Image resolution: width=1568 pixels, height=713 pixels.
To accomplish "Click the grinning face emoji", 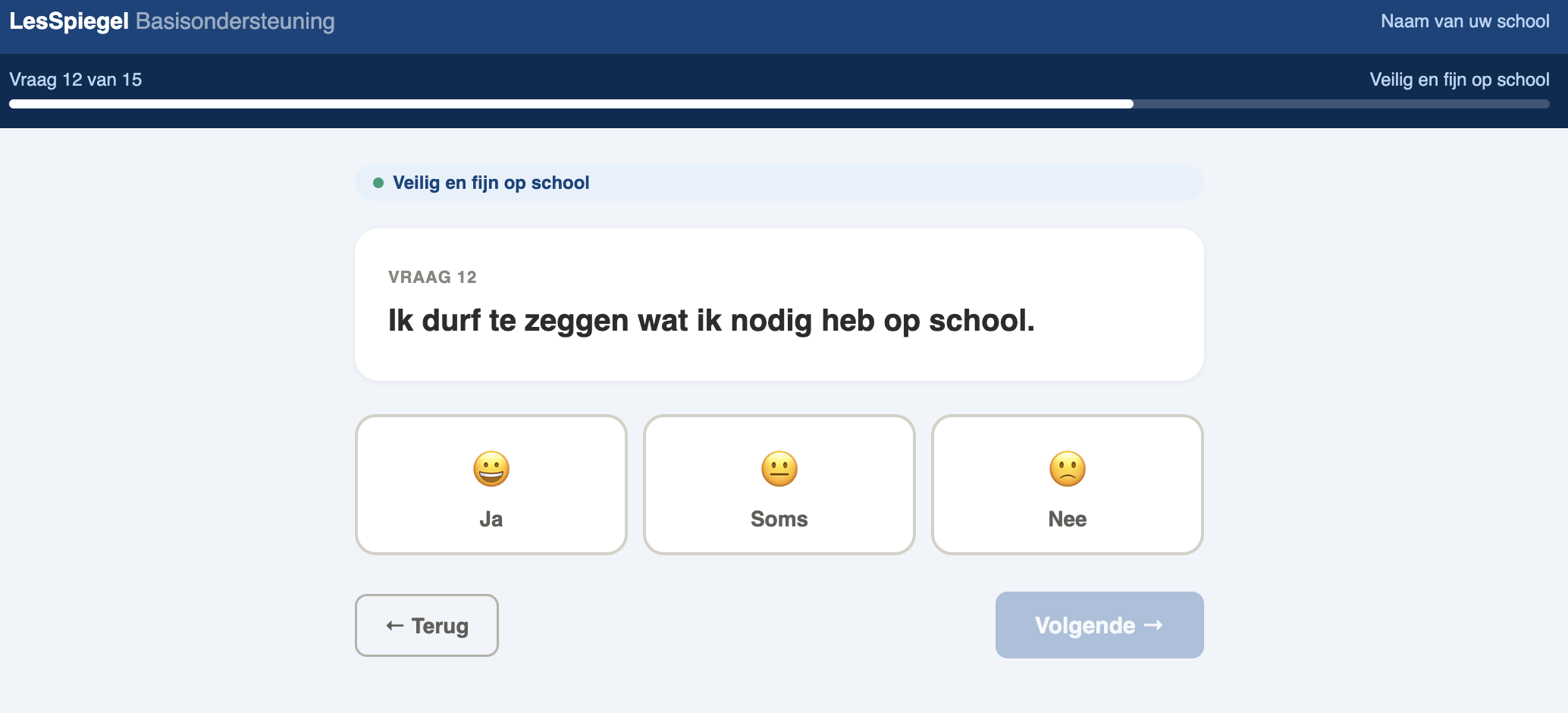I will click(x=491, y=469).
